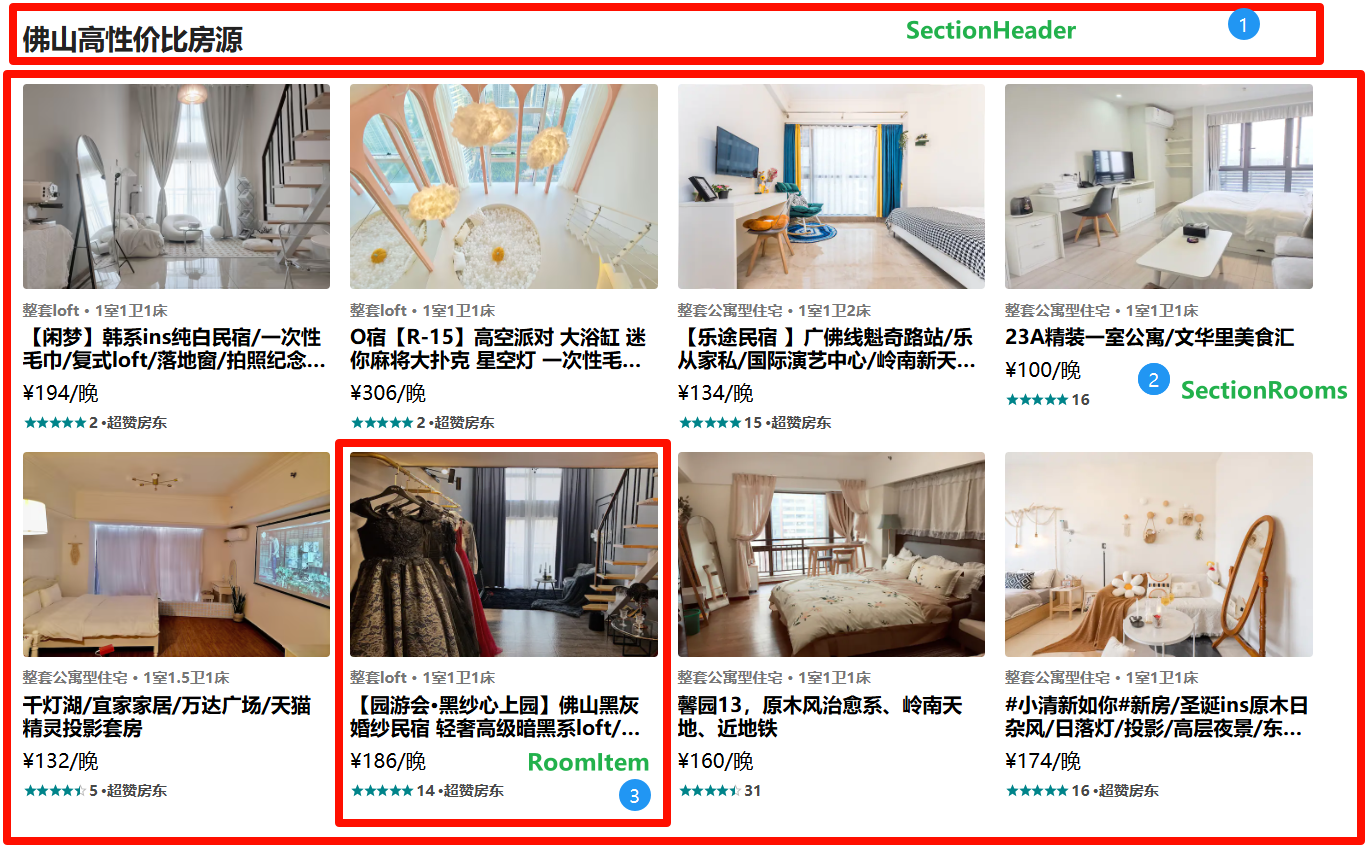Click the 佛山高性价比房源 section heading
This screenshot has width=1368, height=847.
tap(132, 40)
